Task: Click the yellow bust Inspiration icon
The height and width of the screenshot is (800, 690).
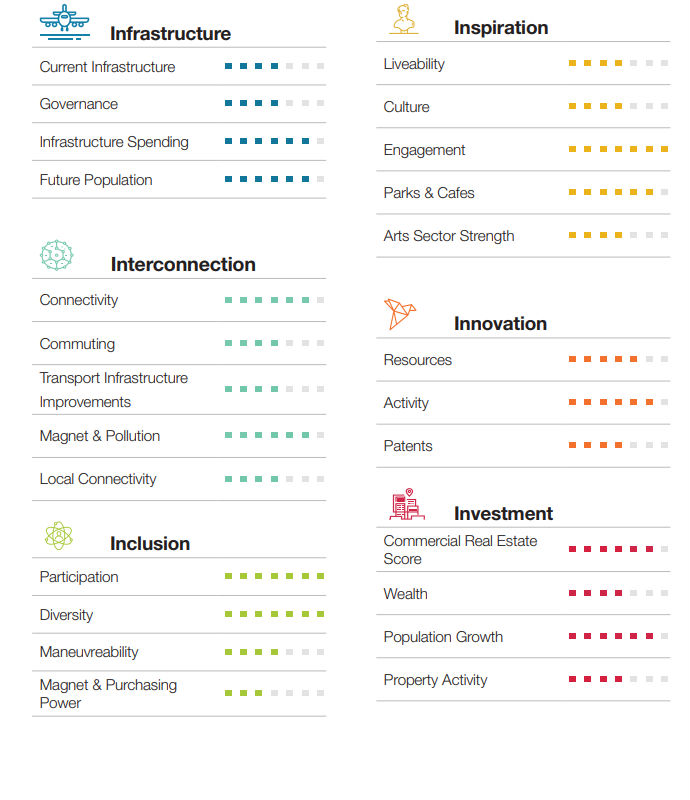Action: click(x=404, y=19)
